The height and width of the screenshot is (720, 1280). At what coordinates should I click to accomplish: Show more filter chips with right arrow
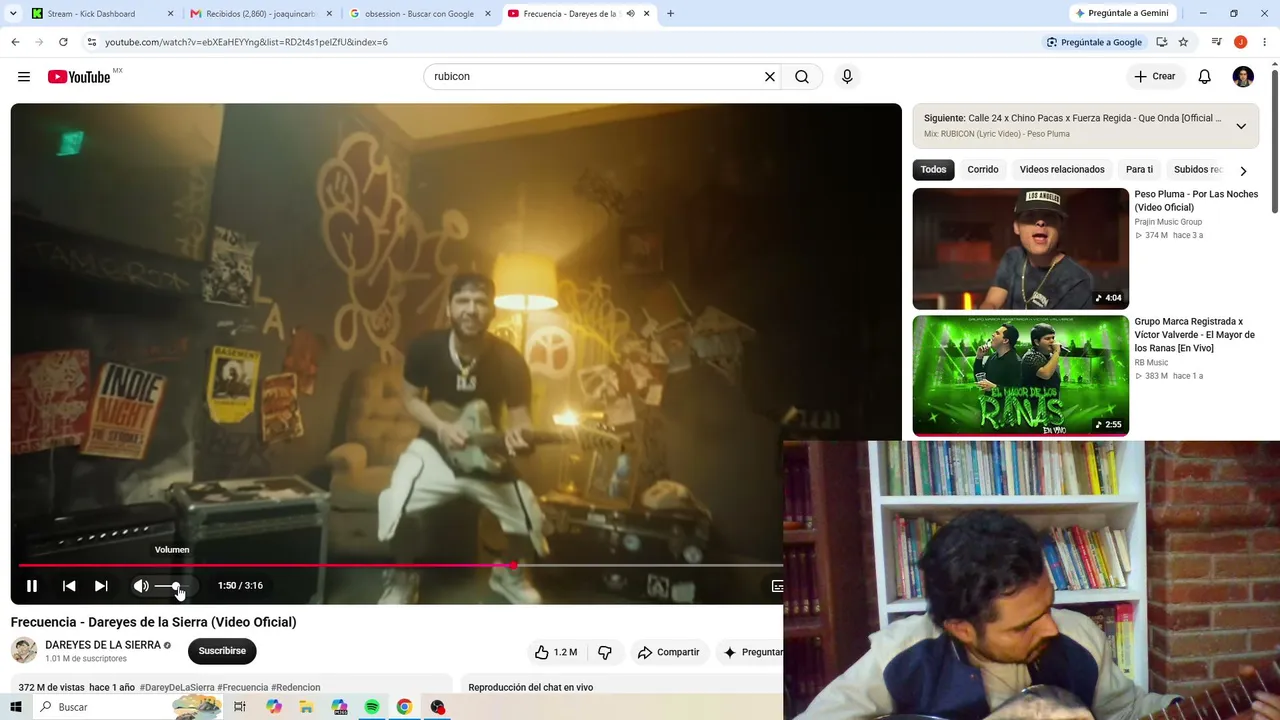(x=1243, y=171)
